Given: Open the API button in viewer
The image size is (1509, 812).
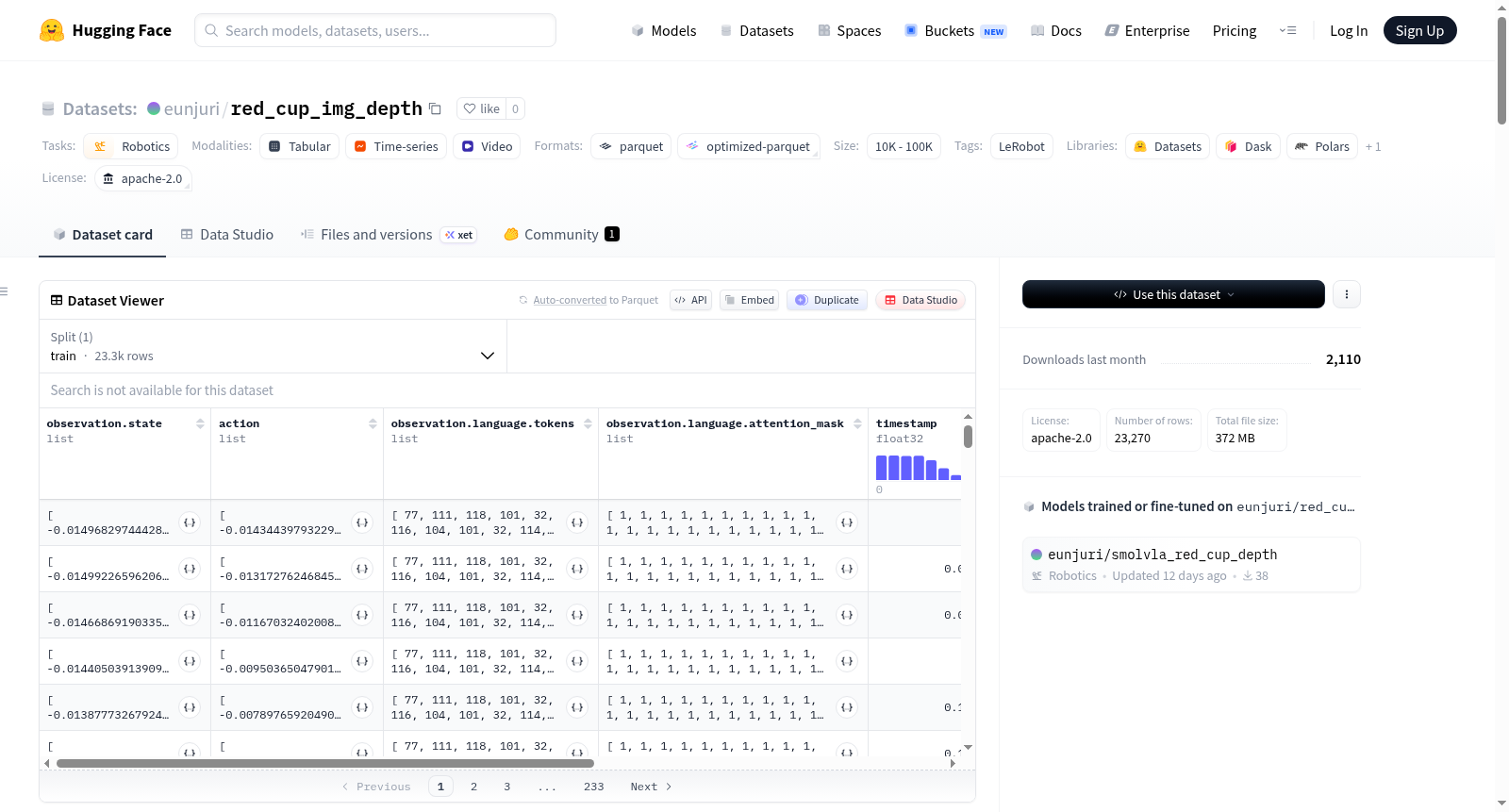Looking at the screenshot, I should click(690, 300).
